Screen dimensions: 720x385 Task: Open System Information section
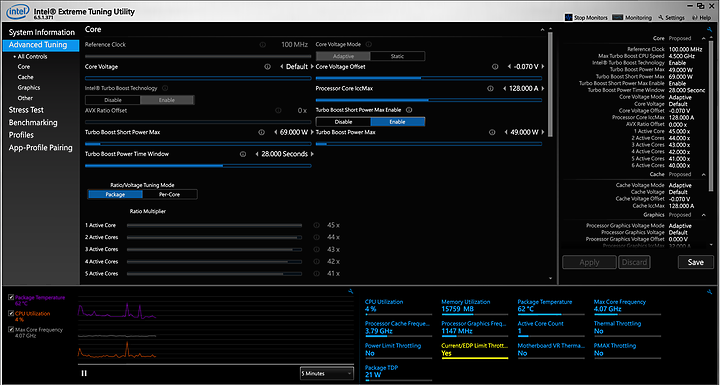(41, 32)
